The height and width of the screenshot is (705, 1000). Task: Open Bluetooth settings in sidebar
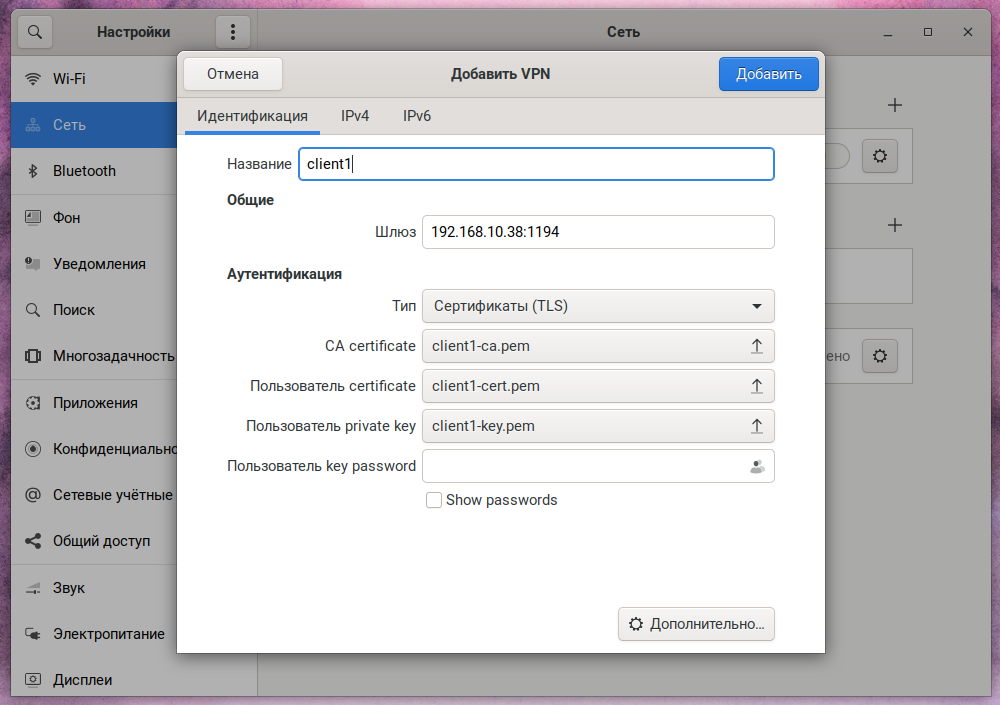(84, 171)
